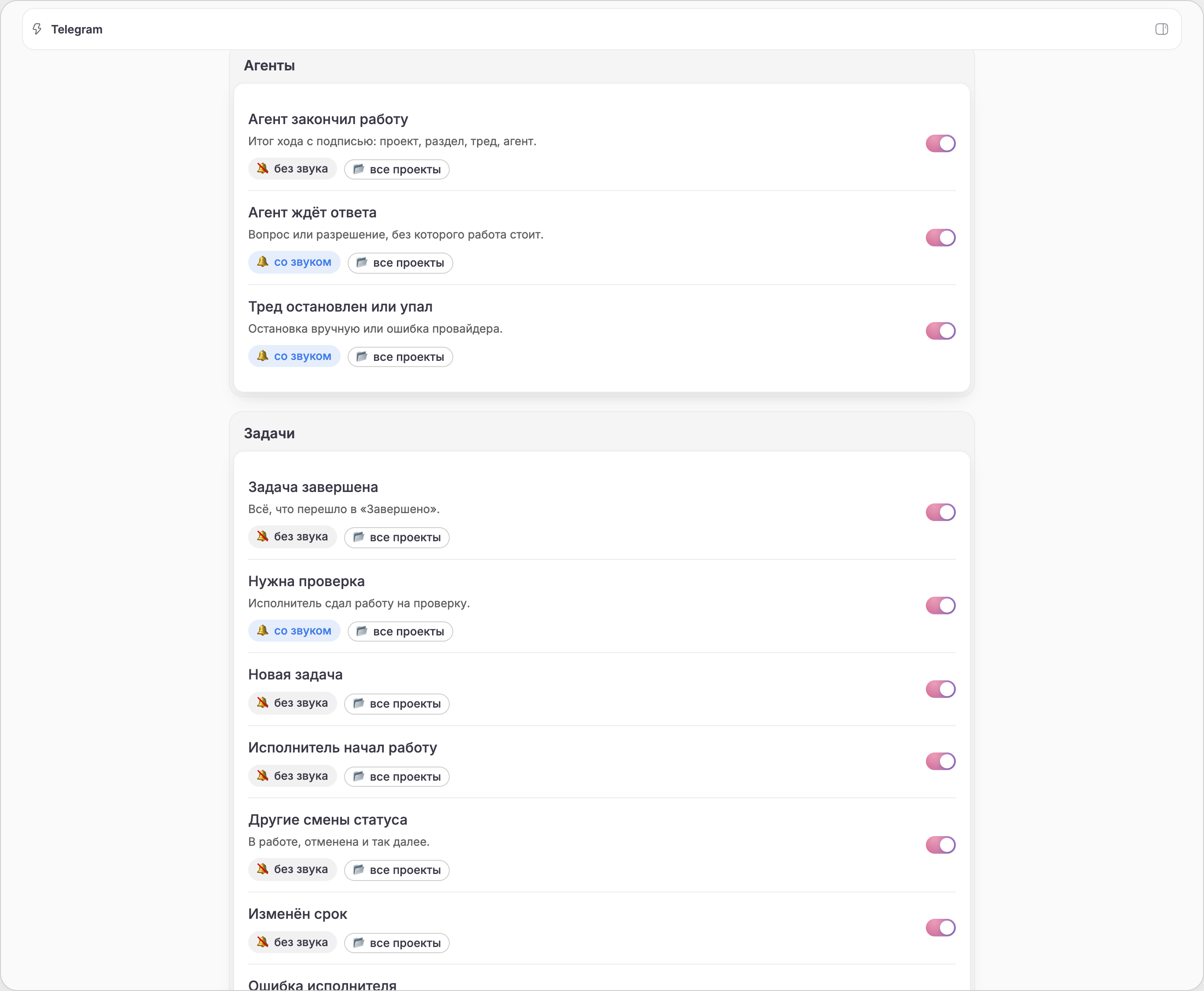The width and height of the screenshot is (1204, 991).
Task: Open 'все проекты' selector for 'Задача завершена'
Action: click(x=397, y=538)
